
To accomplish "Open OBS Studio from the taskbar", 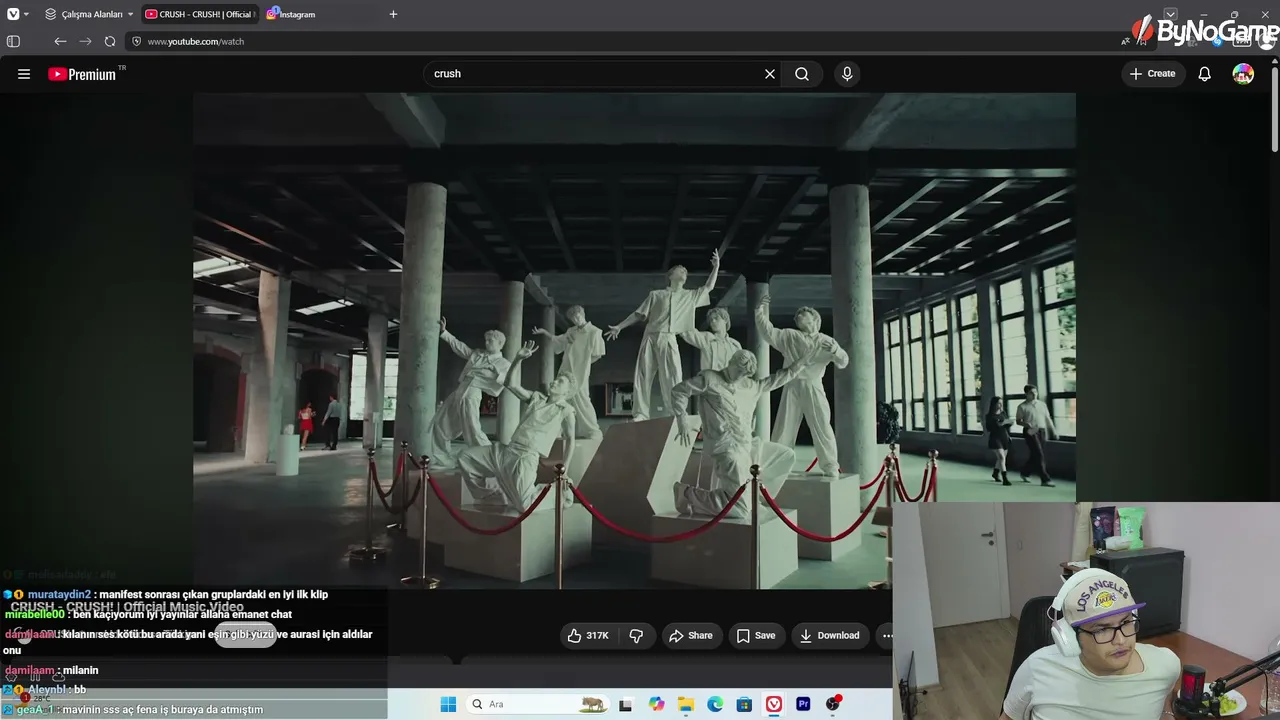I will [833, 704].
